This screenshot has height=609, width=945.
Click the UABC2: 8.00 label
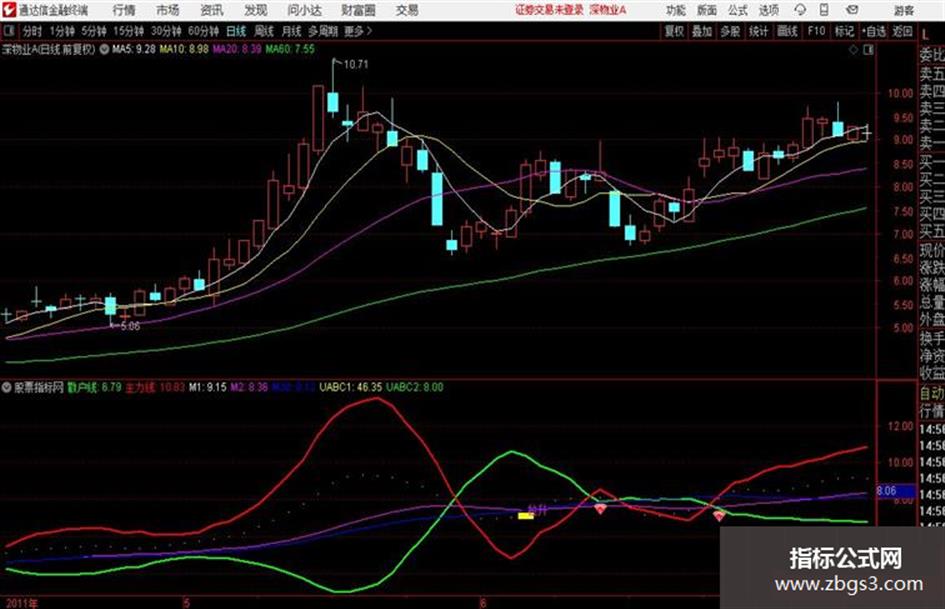click(x=415, y=387)
